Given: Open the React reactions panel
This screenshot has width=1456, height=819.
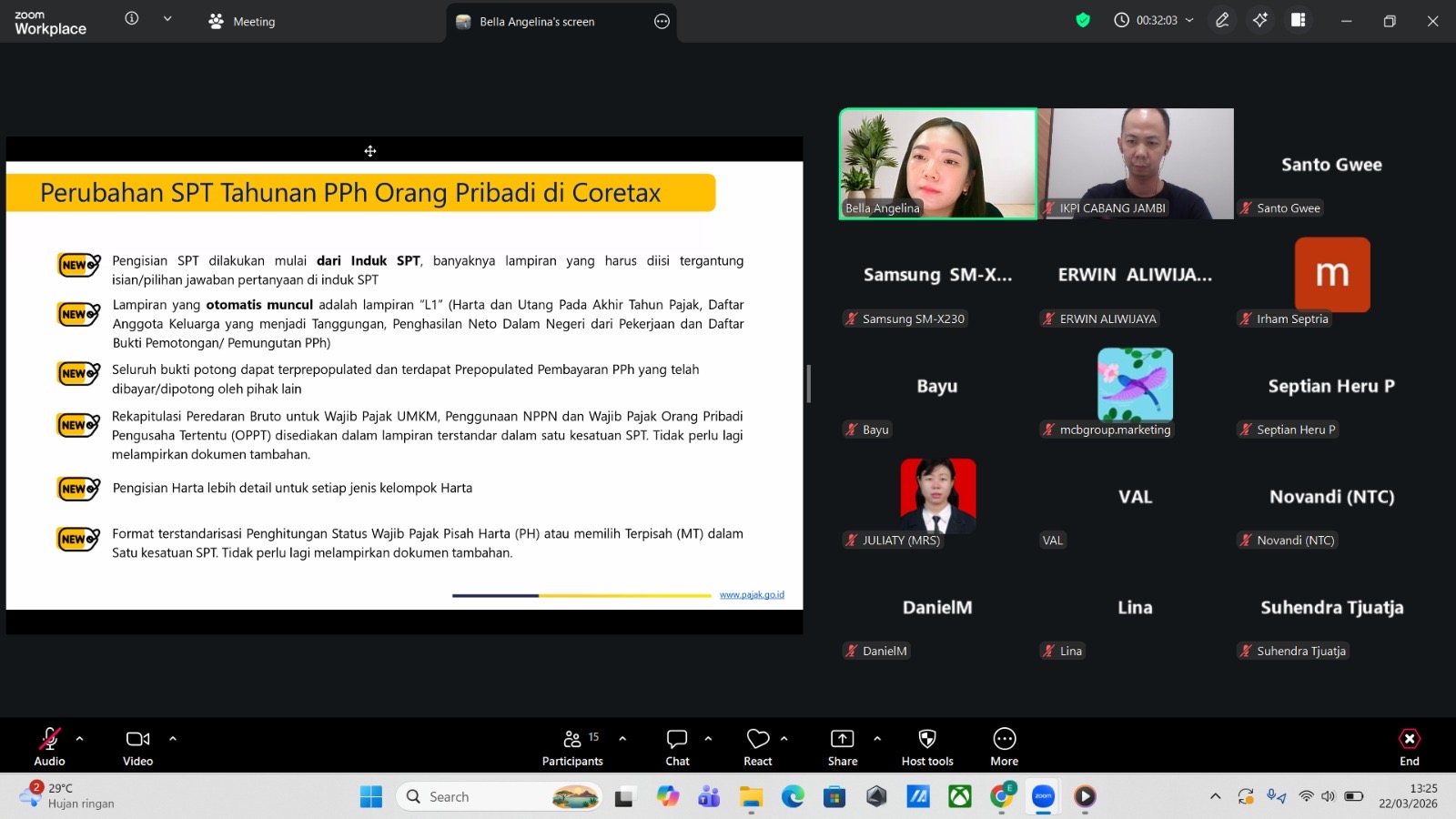Looking at the screenshot, I should (757, 746).
